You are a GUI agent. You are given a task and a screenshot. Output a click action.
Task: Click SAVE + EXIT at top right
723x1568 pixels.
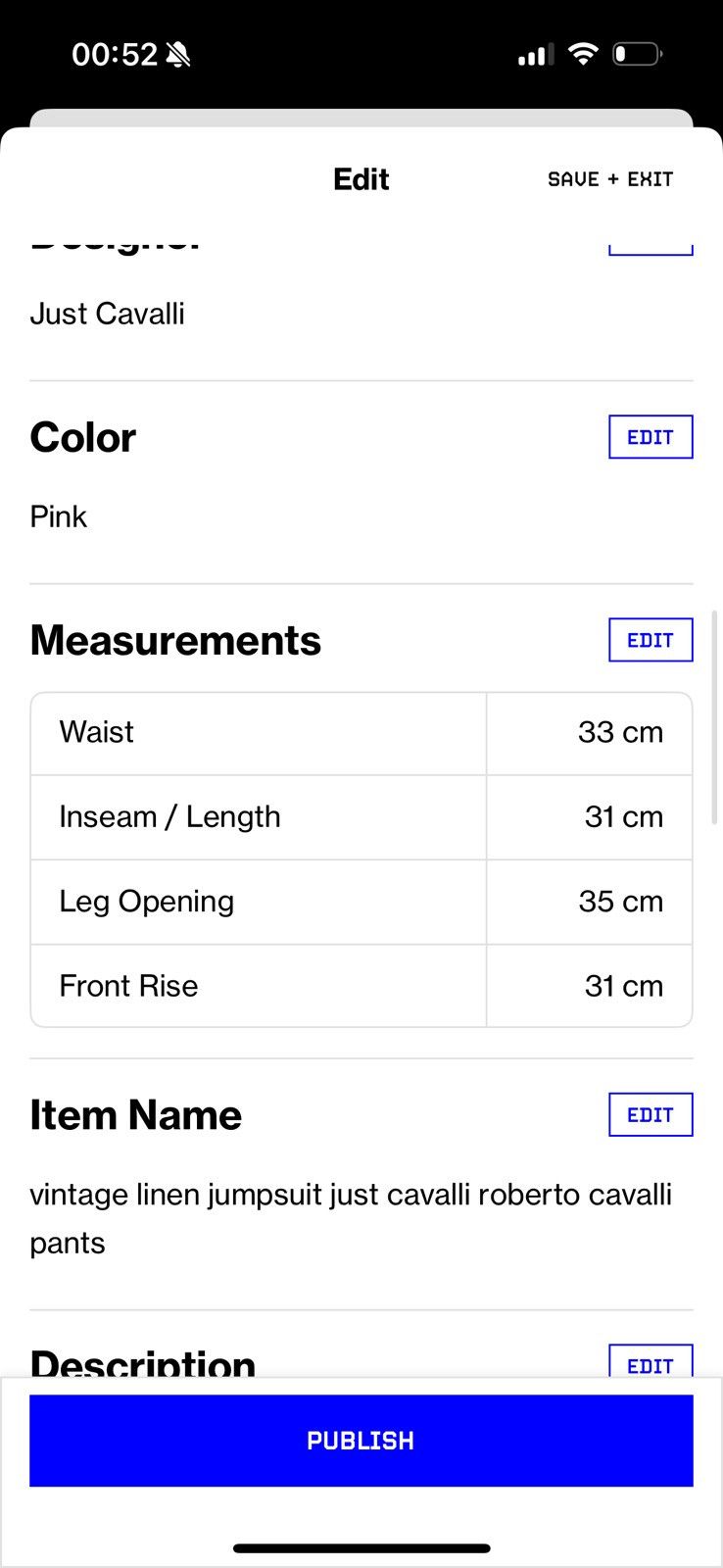[610, 179]
